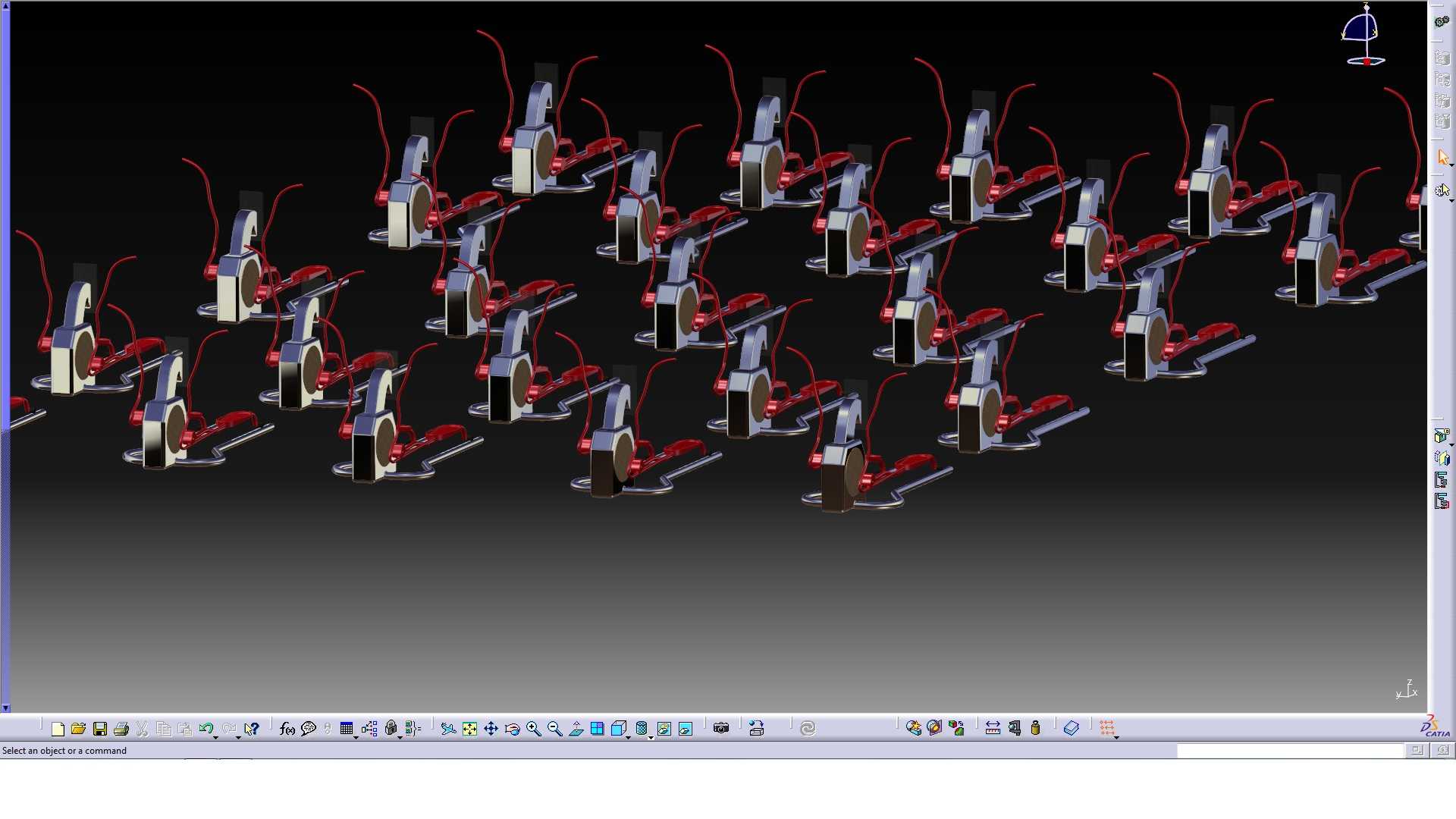Expand right-toolbar gear cursor dropdown
This screenshot has height=819, width=1456.
coord(1451,200)
